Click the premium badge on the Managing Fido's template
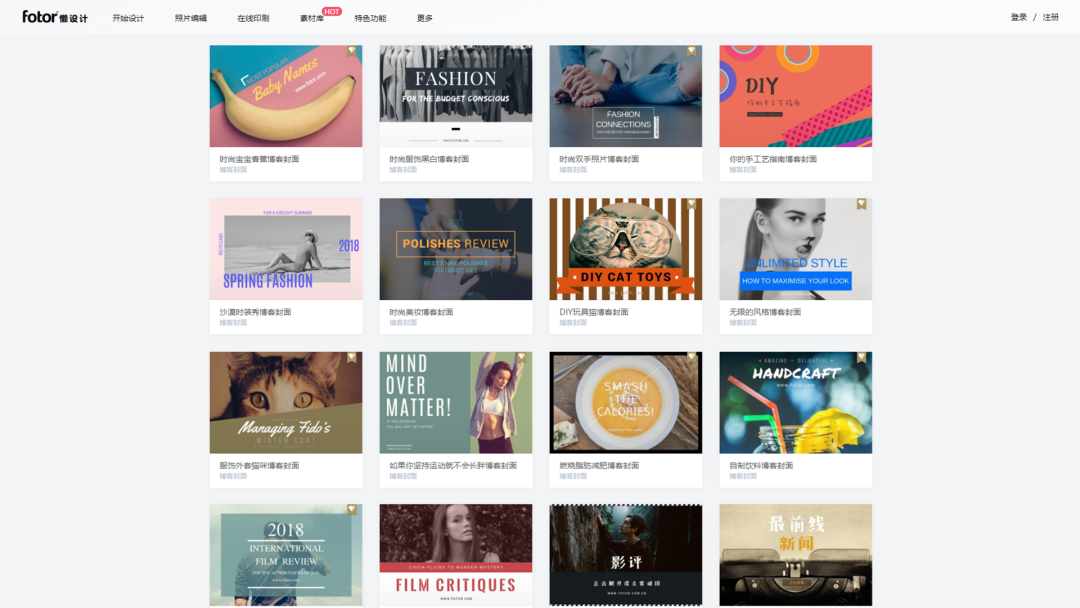 351,357
